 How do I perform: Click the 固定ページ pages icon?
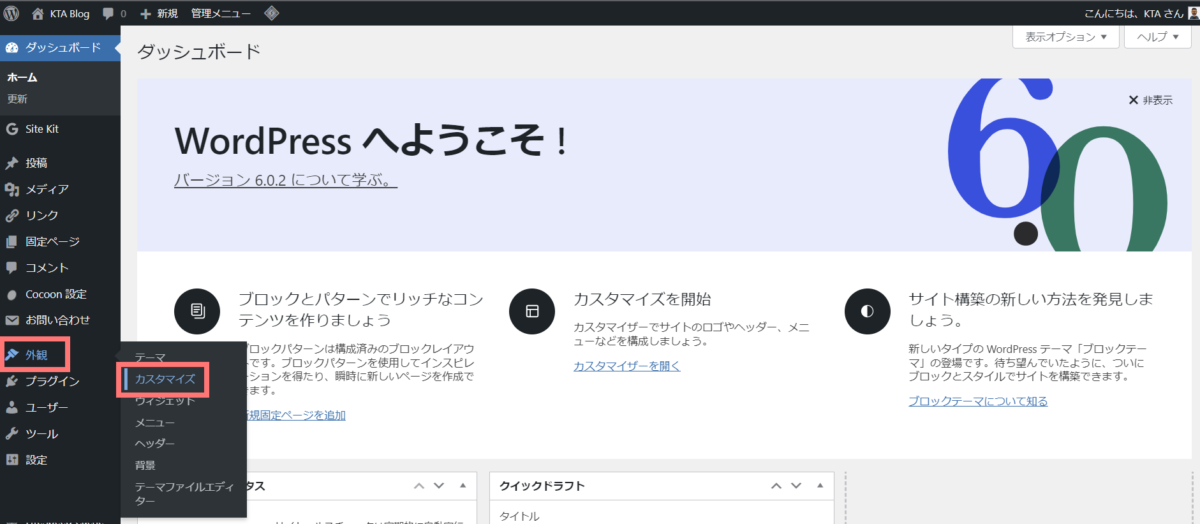(12, 241)
